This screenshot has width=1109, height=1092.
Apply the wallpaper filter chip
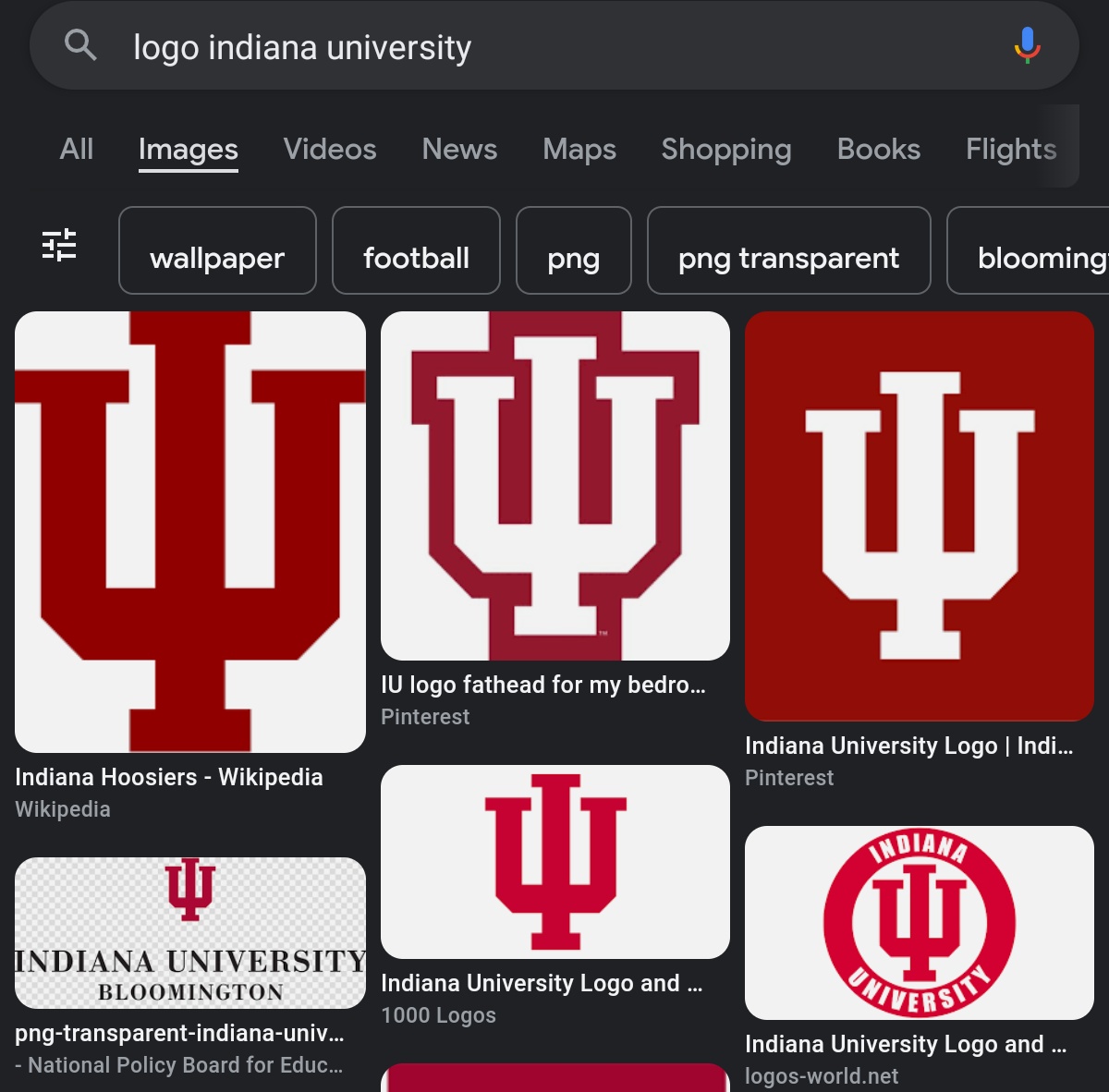(217, 250)
